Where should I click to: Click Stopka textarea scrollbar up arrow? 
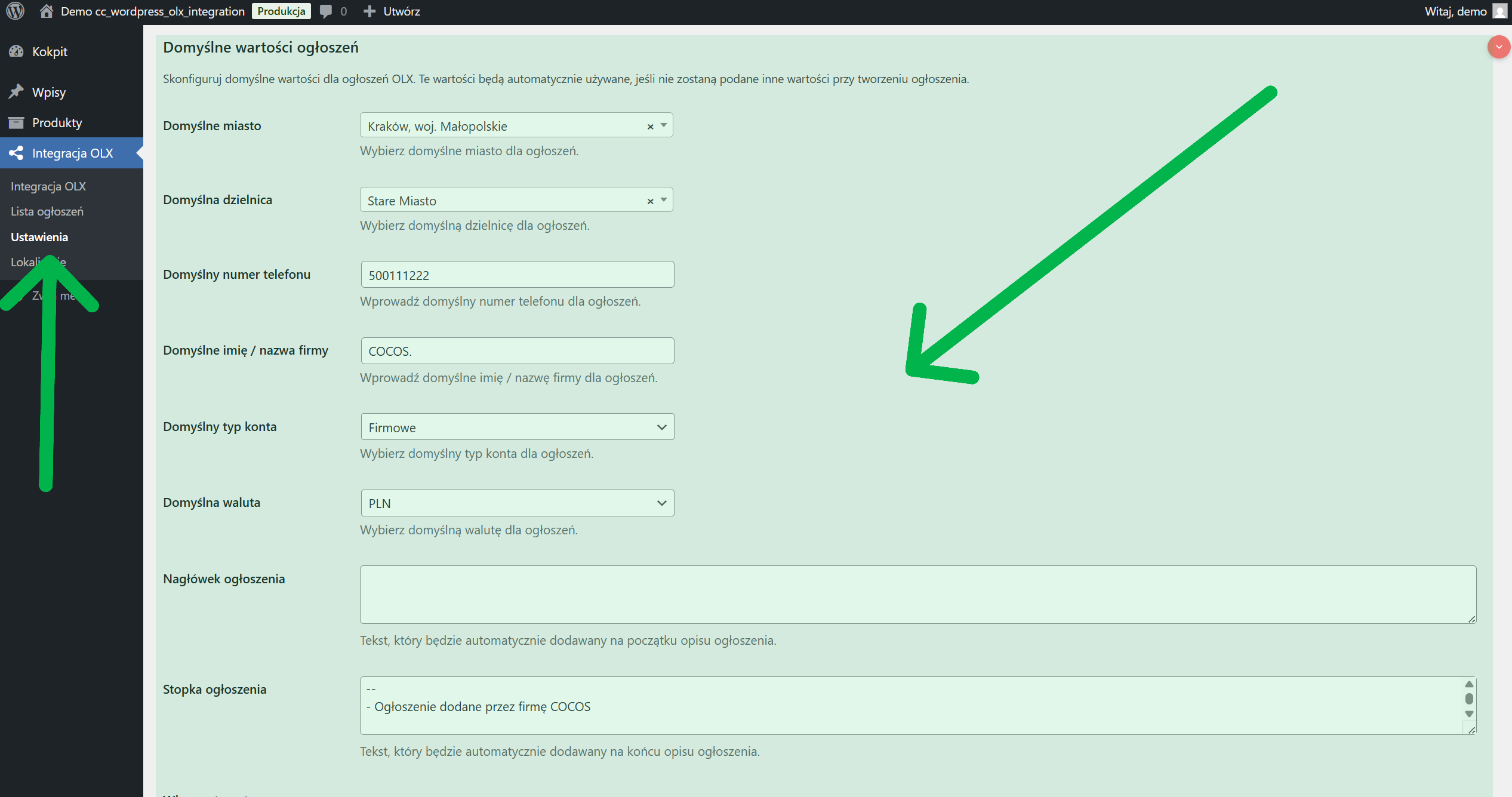tap(1469, 684)
